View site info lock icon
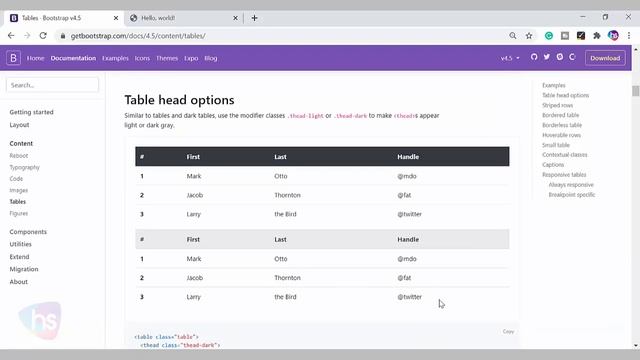The width and height of the screenshot is (640, 360). (62, 36)
